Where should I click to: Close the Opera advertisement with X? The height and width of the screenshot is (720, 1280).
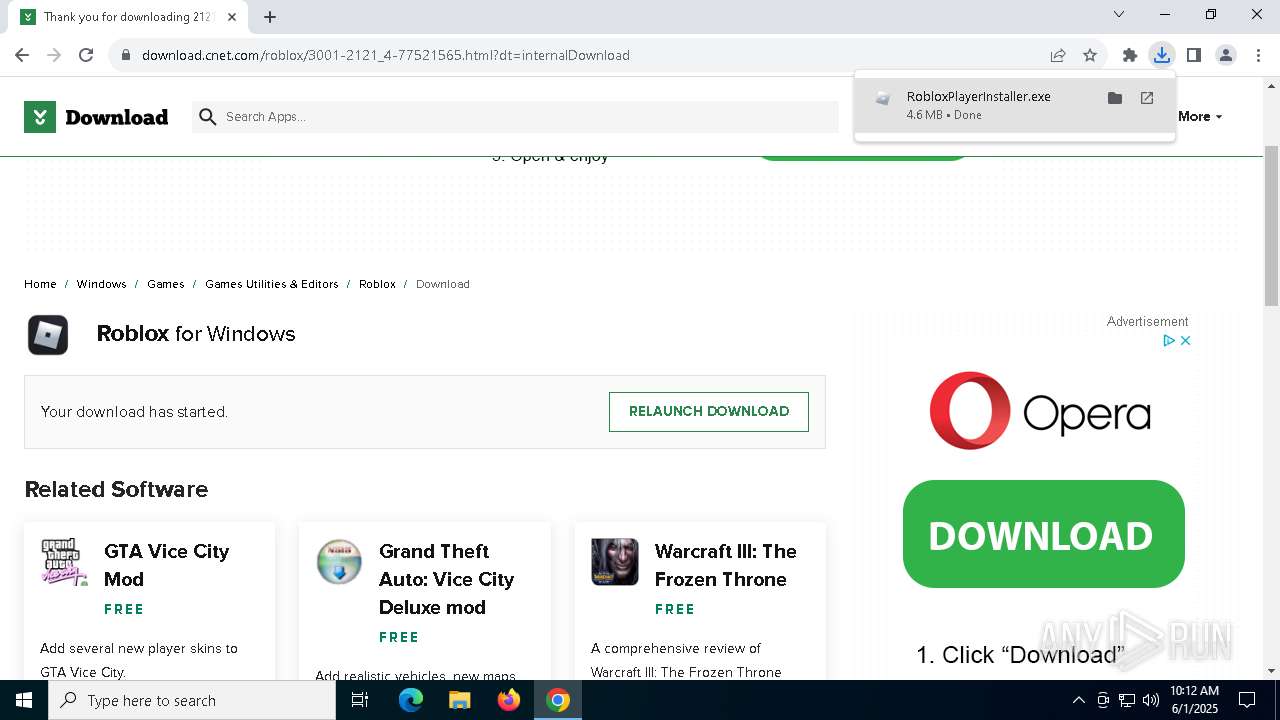[x=1185, y=341]
